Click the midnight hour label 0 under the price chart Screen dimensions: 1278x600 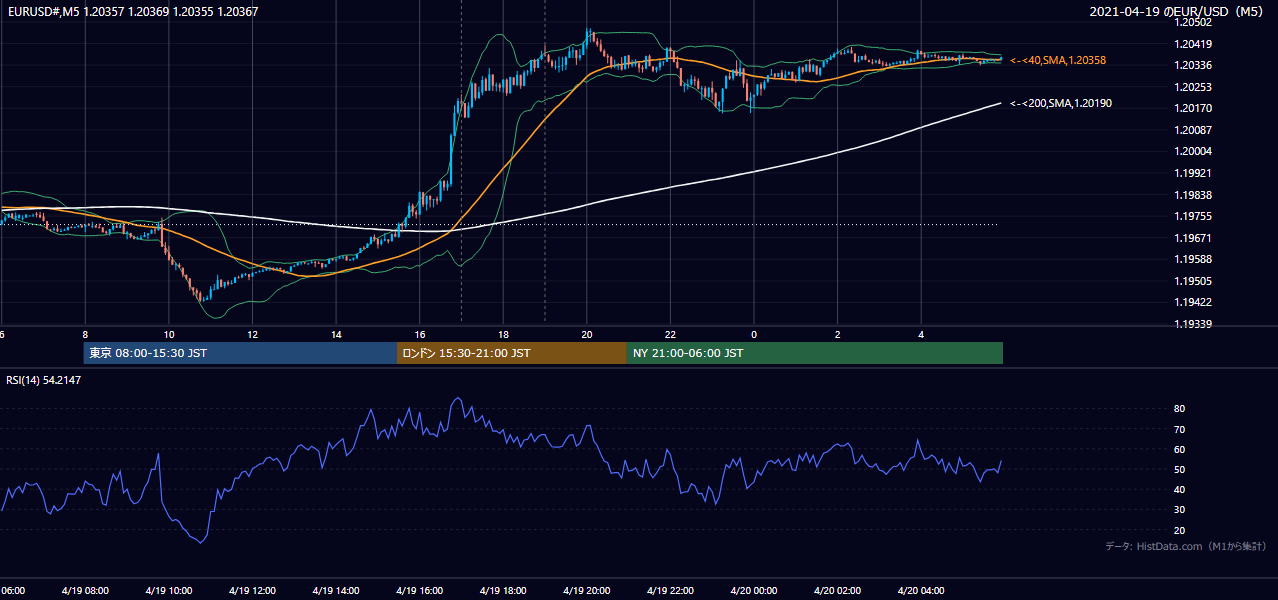(754, 335)
